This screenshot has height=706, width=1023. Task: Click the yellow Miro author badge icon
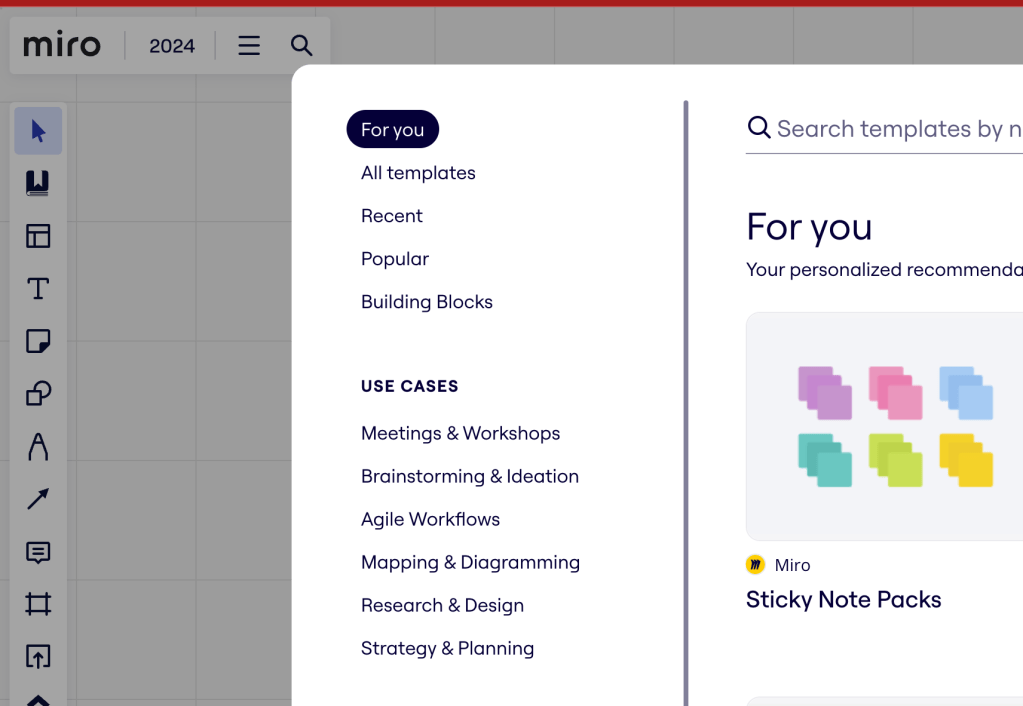tap(756, 564)
